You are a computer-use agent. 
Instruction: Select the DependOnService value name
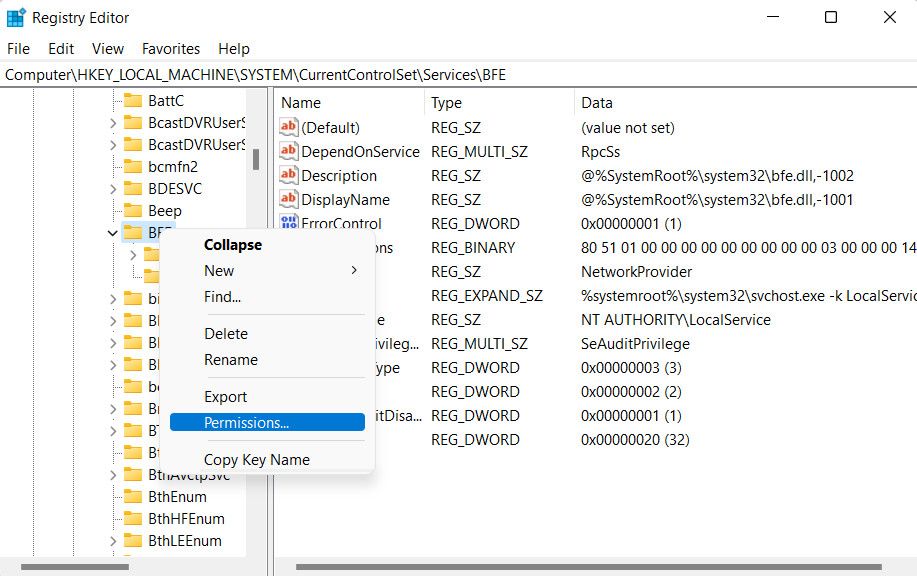(x=360, y=151)
